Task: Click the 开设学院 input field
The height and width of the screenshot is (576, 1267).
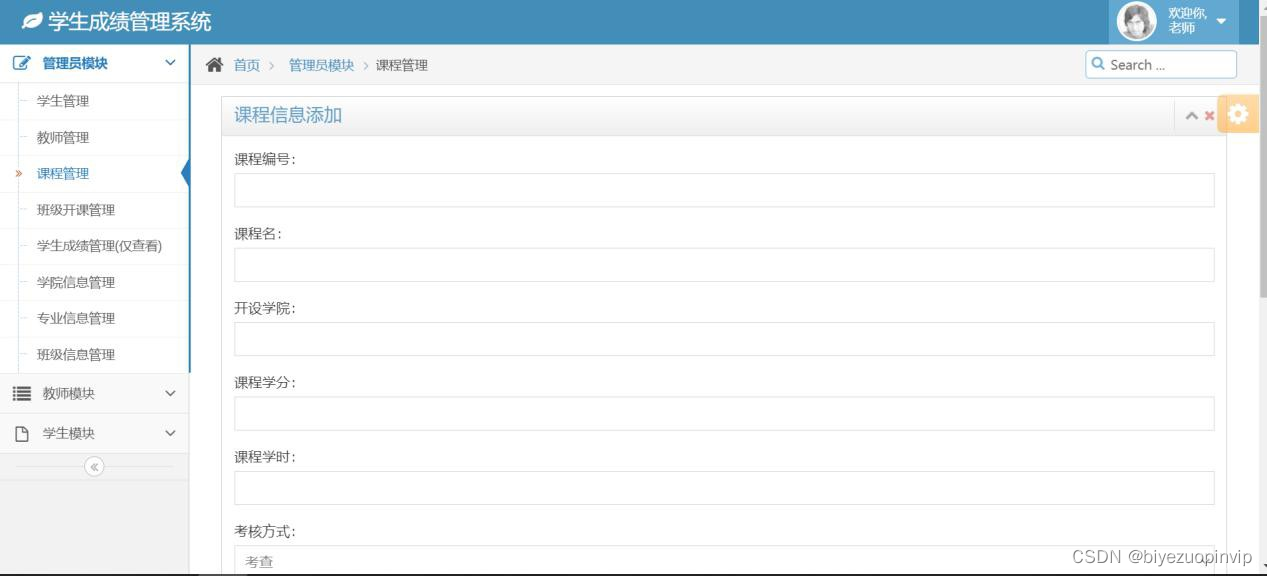Action: pyautogui.click(x=724, y=339)
